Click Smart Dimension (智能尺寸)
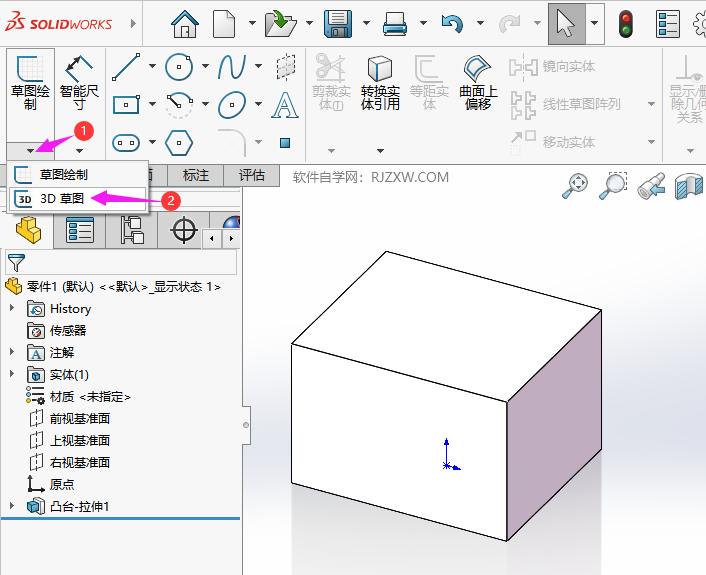Screen dimensions: 706x575 coord(79,83)
